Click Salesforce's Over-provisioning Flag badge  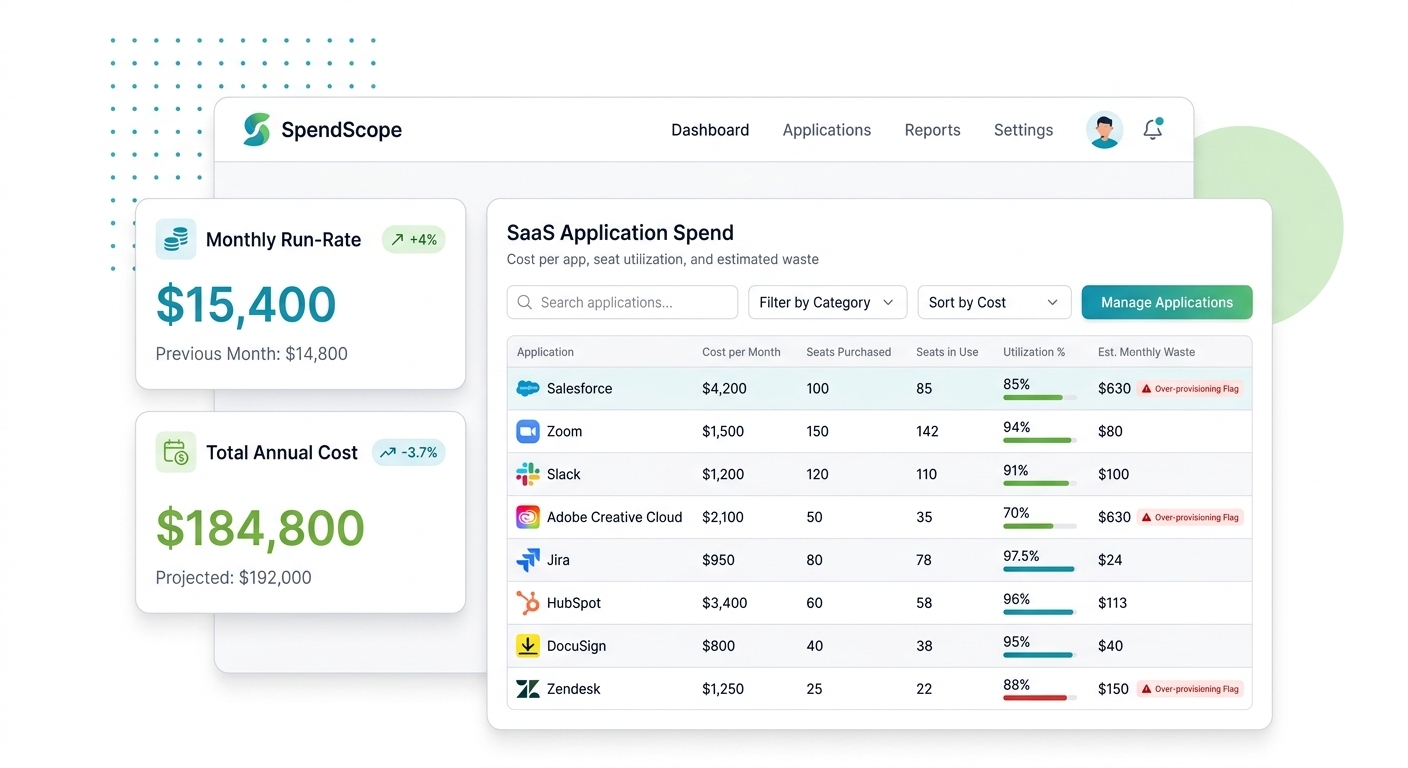1190,388
